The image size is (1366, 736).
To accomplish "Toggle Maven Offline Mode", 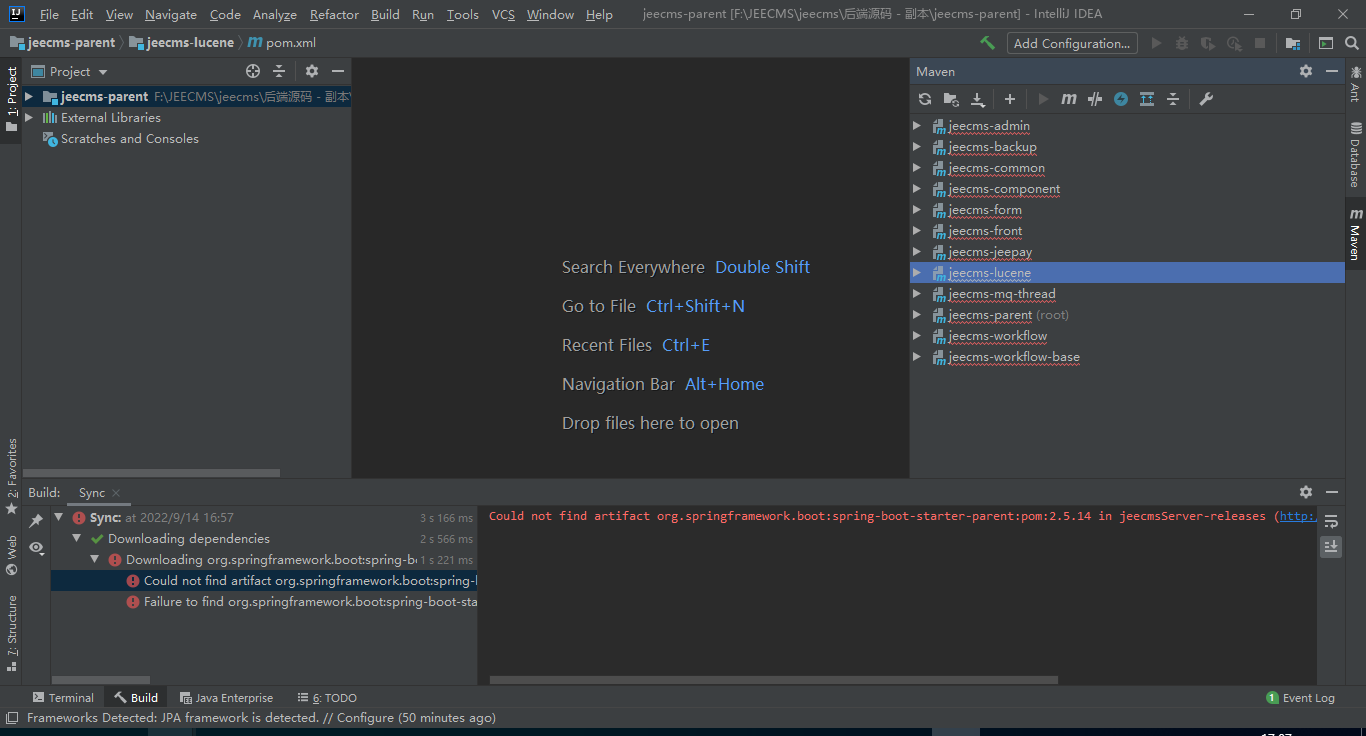I will click(1095, 99).
